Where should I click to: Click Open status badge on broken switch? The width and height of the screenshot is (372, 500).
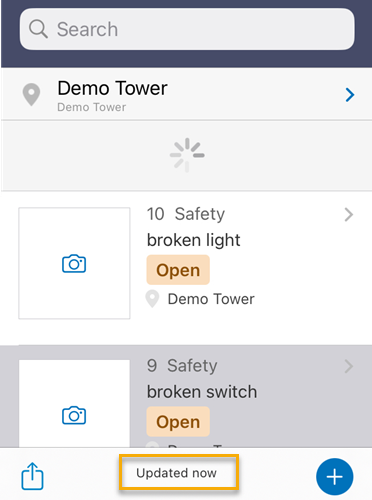coord(178,422)
